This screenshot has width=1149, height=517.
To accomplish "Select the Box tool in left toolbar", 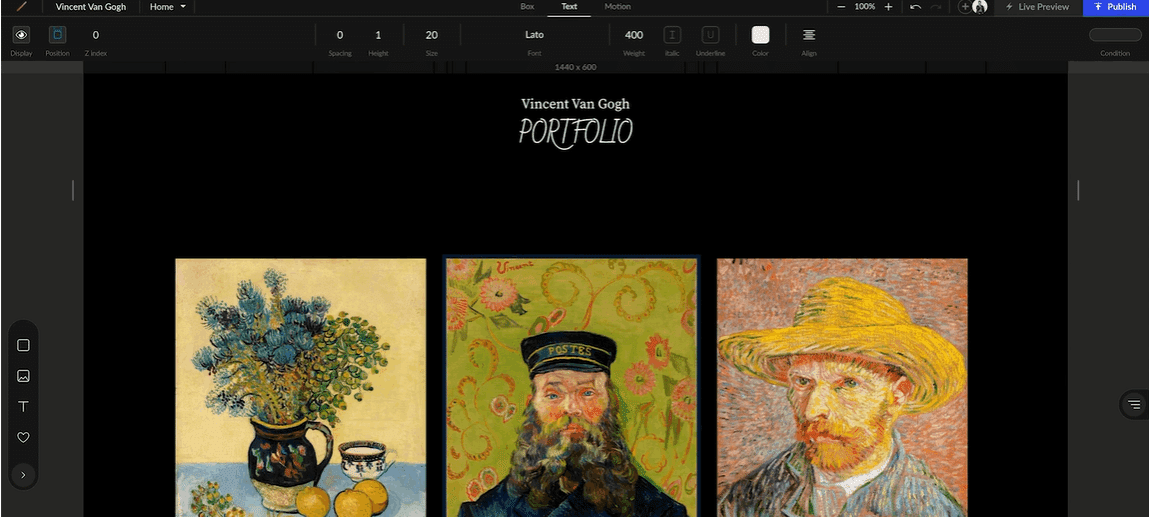I will pos(23,345).
